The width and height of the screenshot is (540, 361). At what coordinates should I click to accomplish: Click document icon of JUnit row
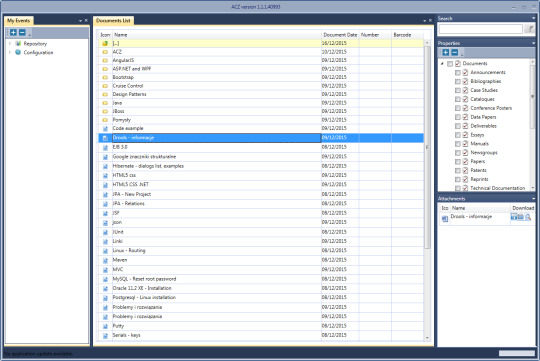coord(105,232)
